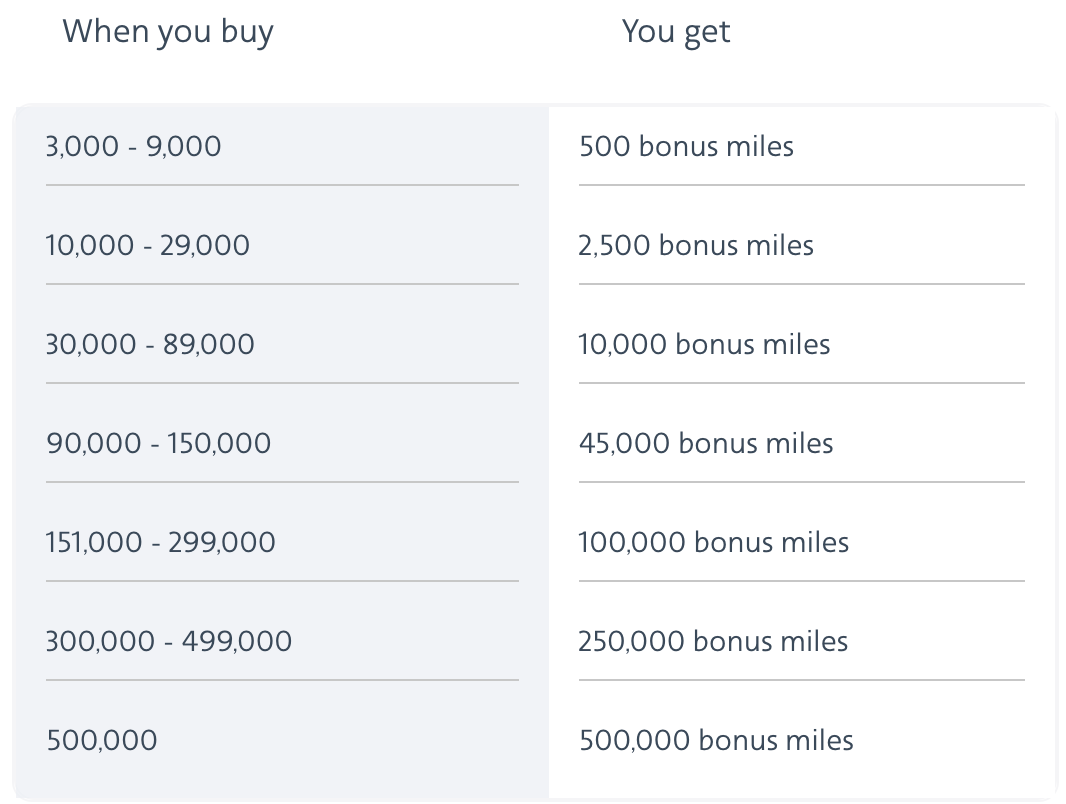The width and height of the screenshot is (1066, 804).
Task: Click the 9,000 upper limit in first row
Action: click(184, 146)
